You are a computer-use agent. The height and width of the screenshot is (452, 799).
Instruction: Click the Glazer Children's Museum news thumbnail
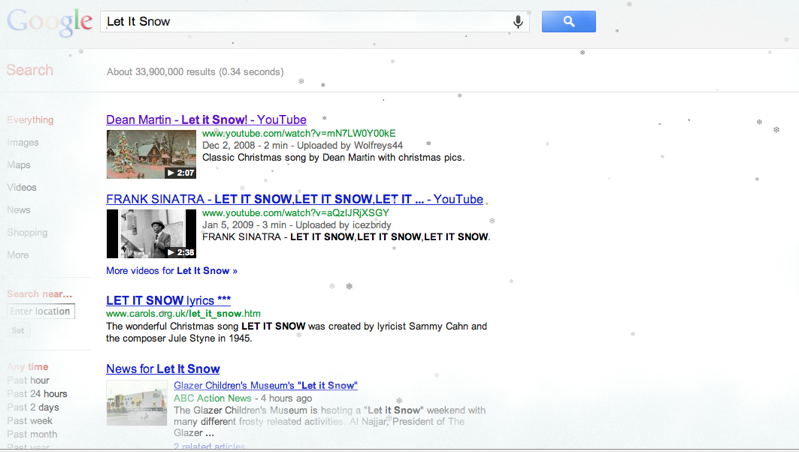point(137,403)
